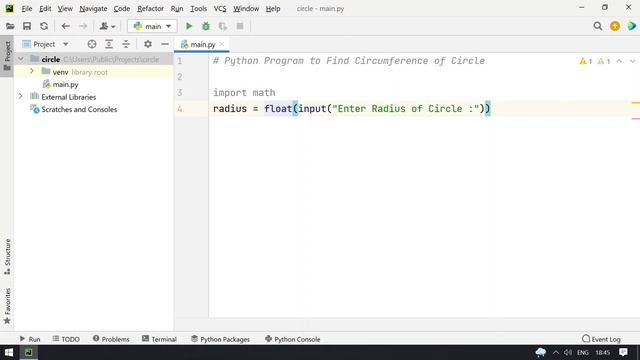
Task: Click the import math line
Action: [x=244, y=93]
